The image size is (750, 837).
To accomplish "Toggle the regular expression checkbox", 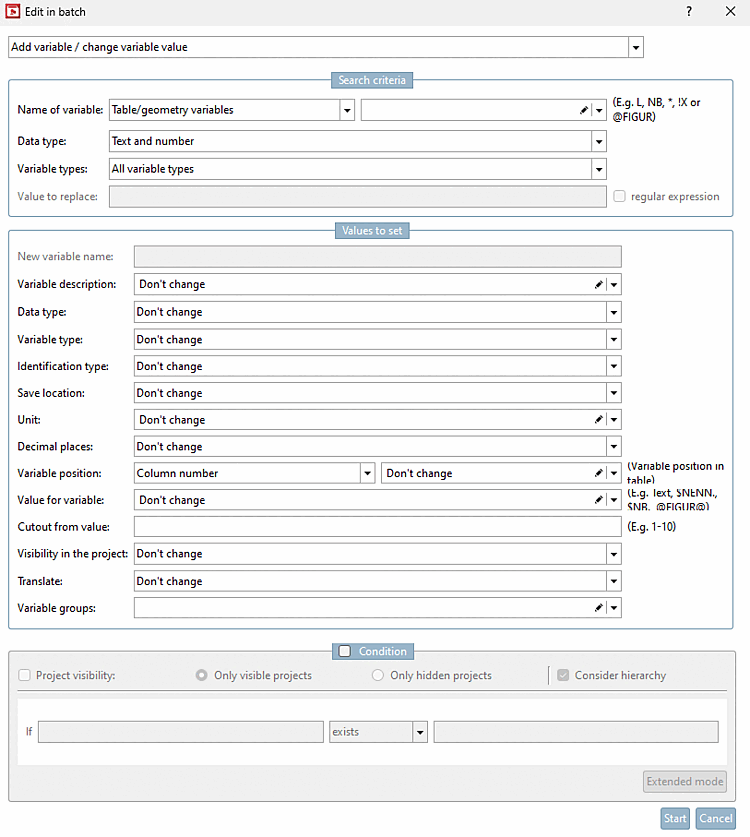I will tap(621, 197).
